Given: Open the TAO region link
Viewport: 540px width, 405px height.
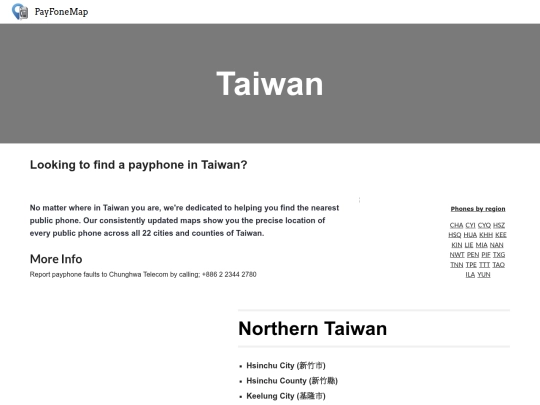Looking at the screenshot, I should [498, 265].
